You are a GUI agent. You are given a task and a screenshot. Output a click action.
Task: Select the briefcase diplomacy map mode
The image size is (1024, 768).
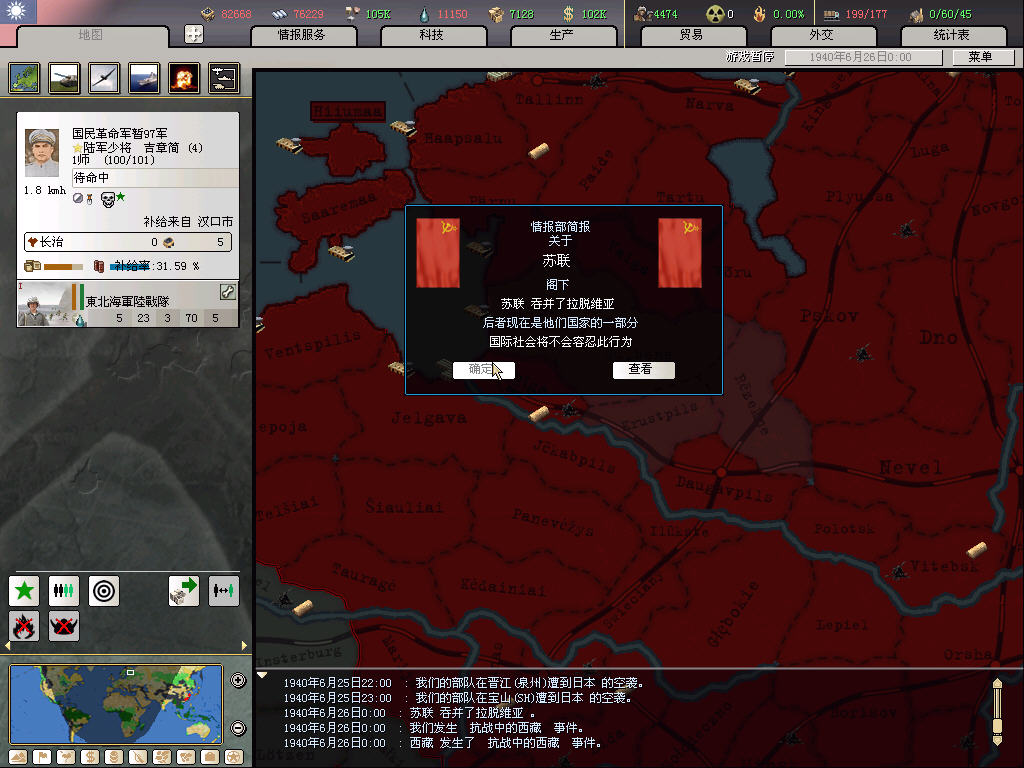(x=210, y=757)
